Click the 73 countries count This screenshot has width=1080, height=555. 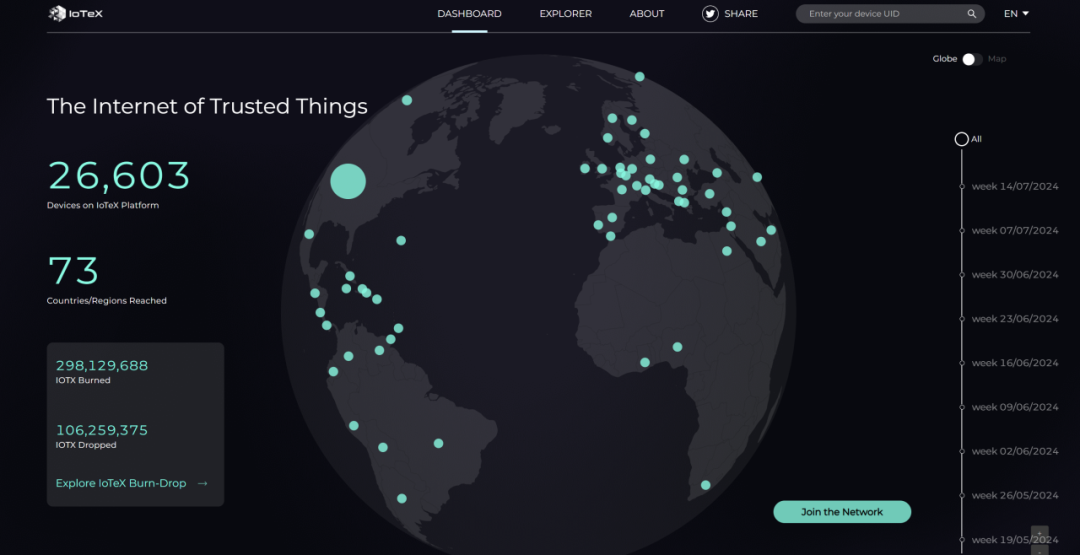pos(73,271)
